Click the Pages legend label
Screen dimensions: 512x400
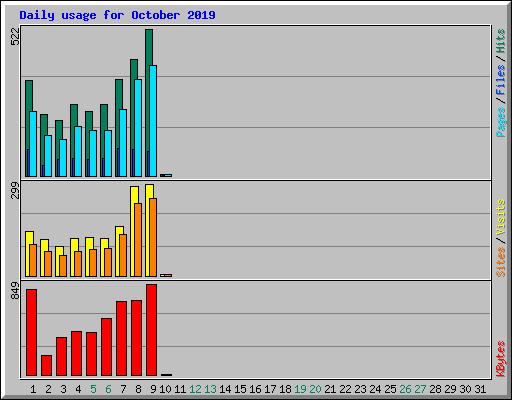[x=500, y=122]
